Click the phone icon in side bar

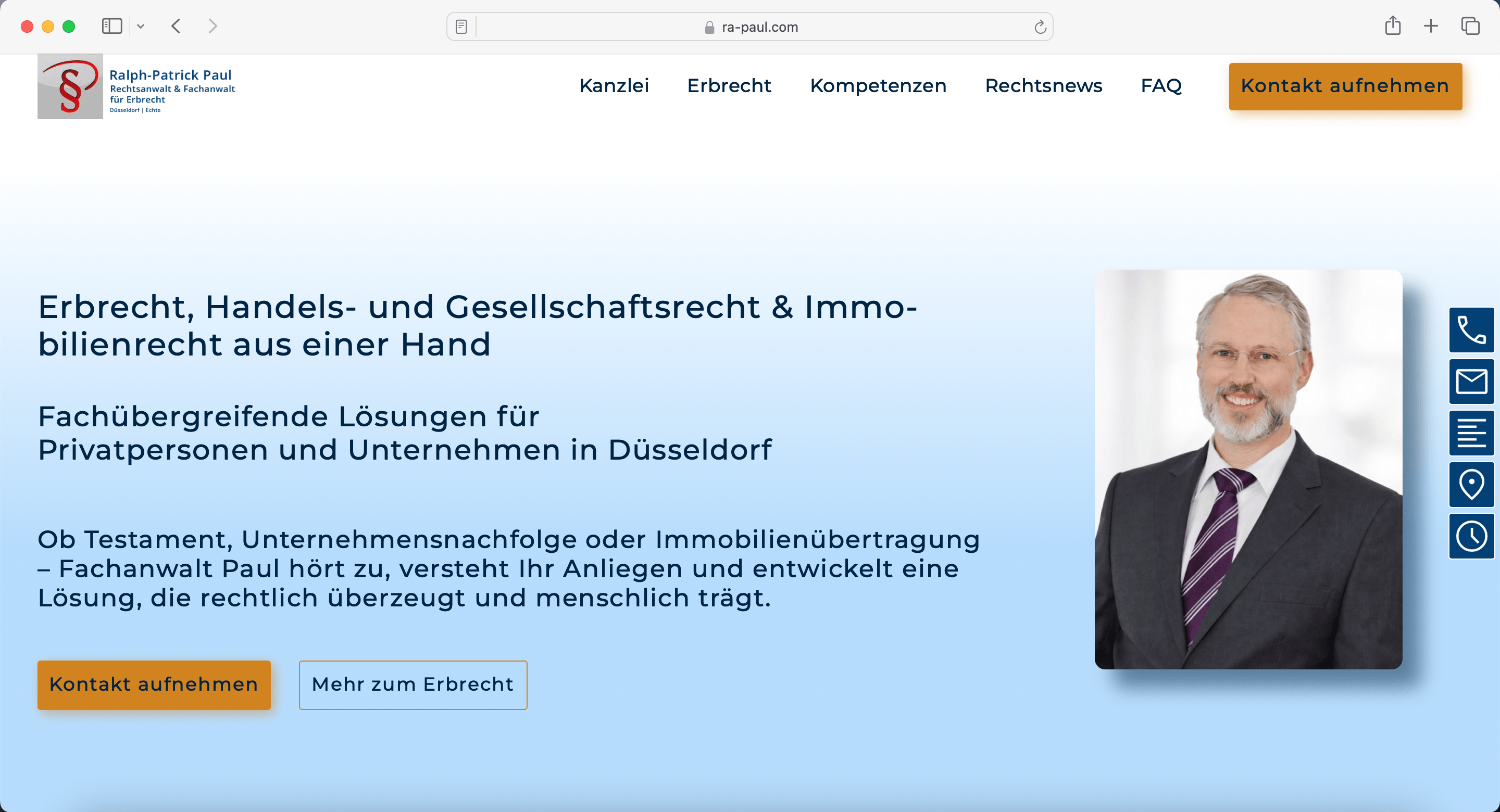click(x=1471, y=330)
